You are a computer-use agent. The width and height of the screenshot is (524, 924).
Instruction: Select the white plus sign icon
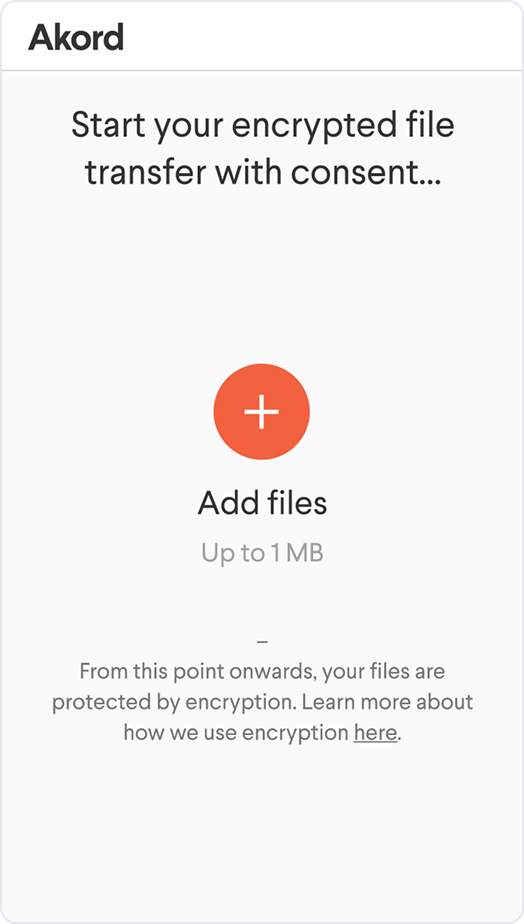point(262,411)
